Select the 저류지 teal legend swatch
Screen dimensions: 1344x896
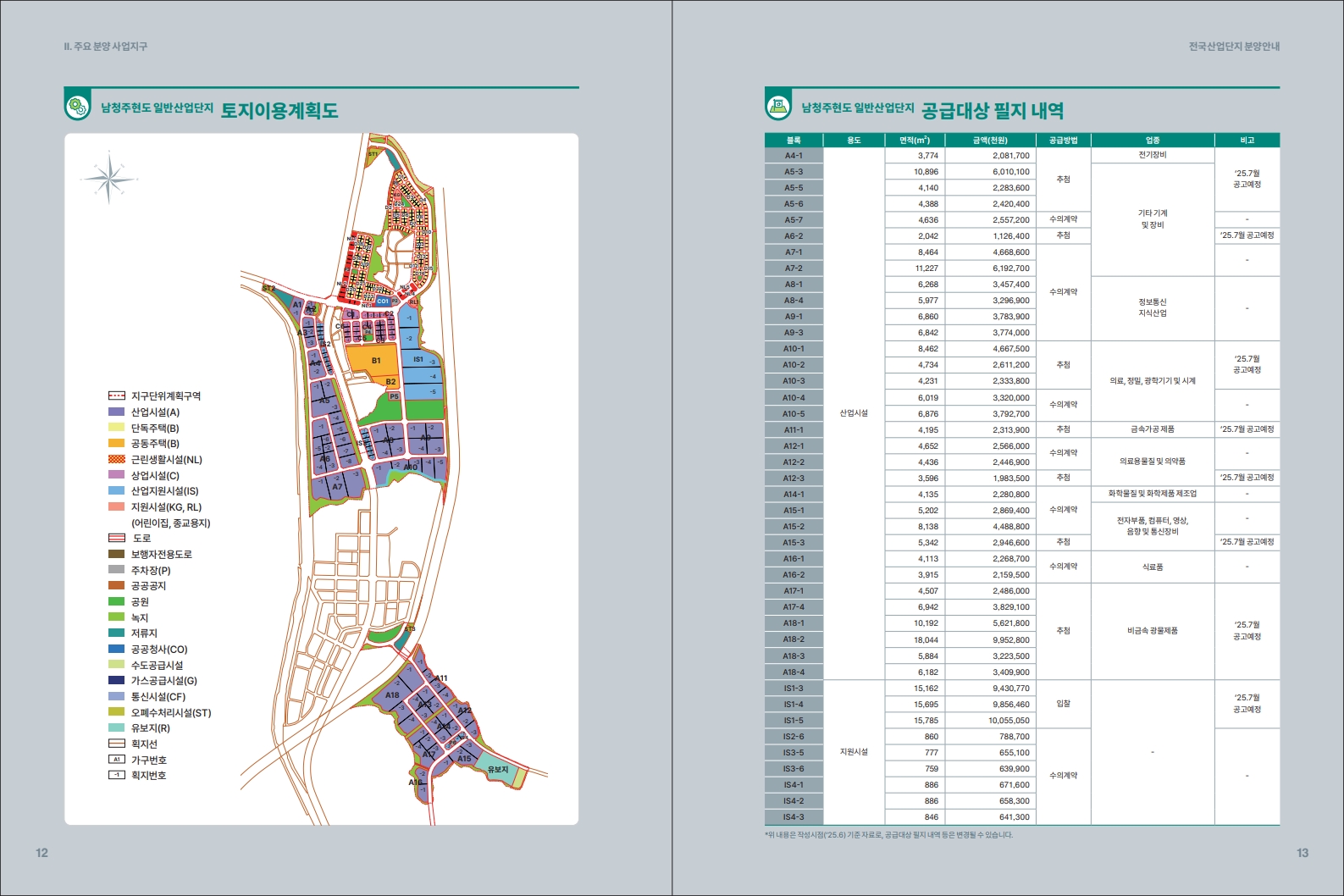click(x=117, y=633)
